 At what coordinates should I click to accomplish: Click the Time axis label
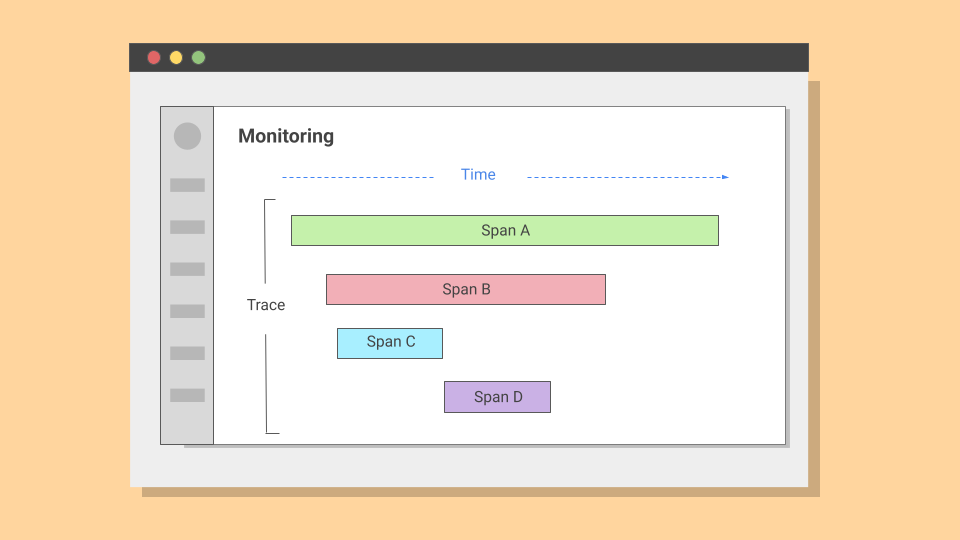tap(478, 174)
